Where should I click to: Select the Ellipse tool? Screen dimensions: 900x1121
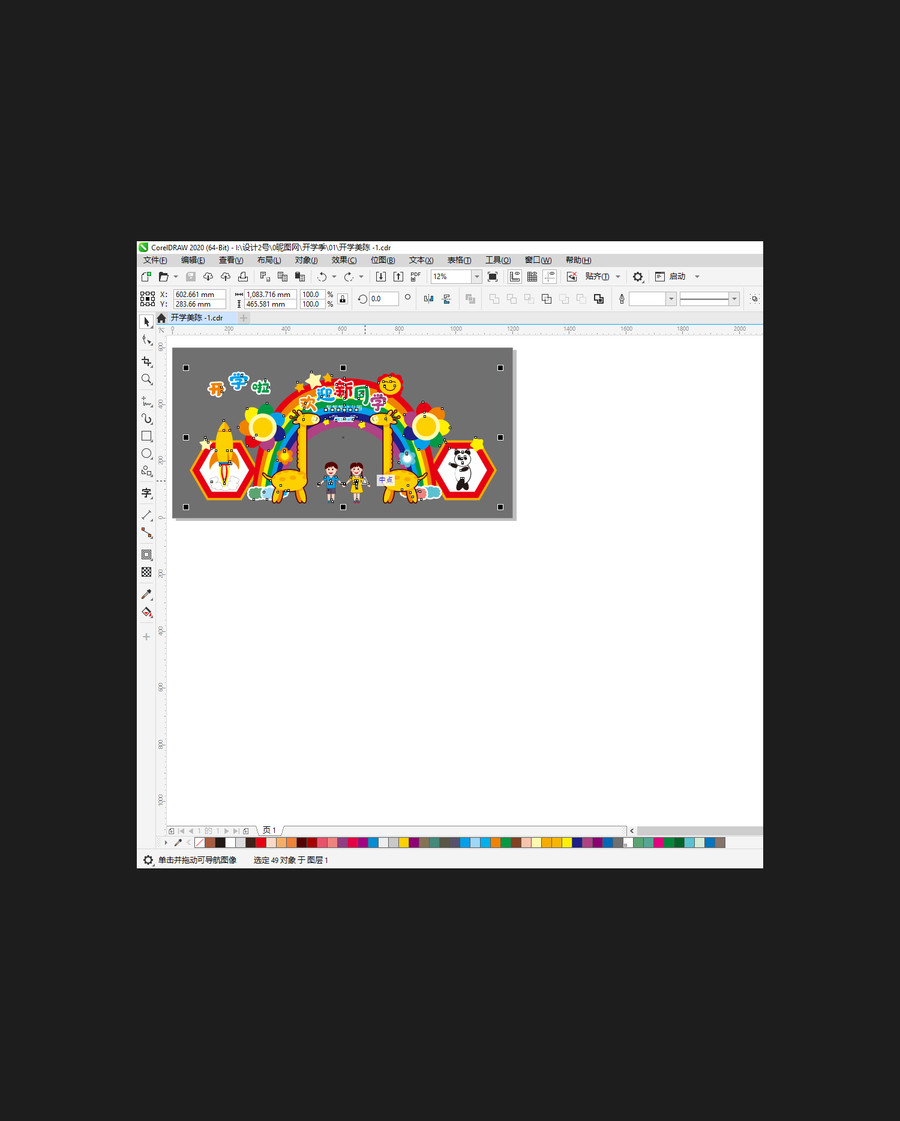click(147, 453)
